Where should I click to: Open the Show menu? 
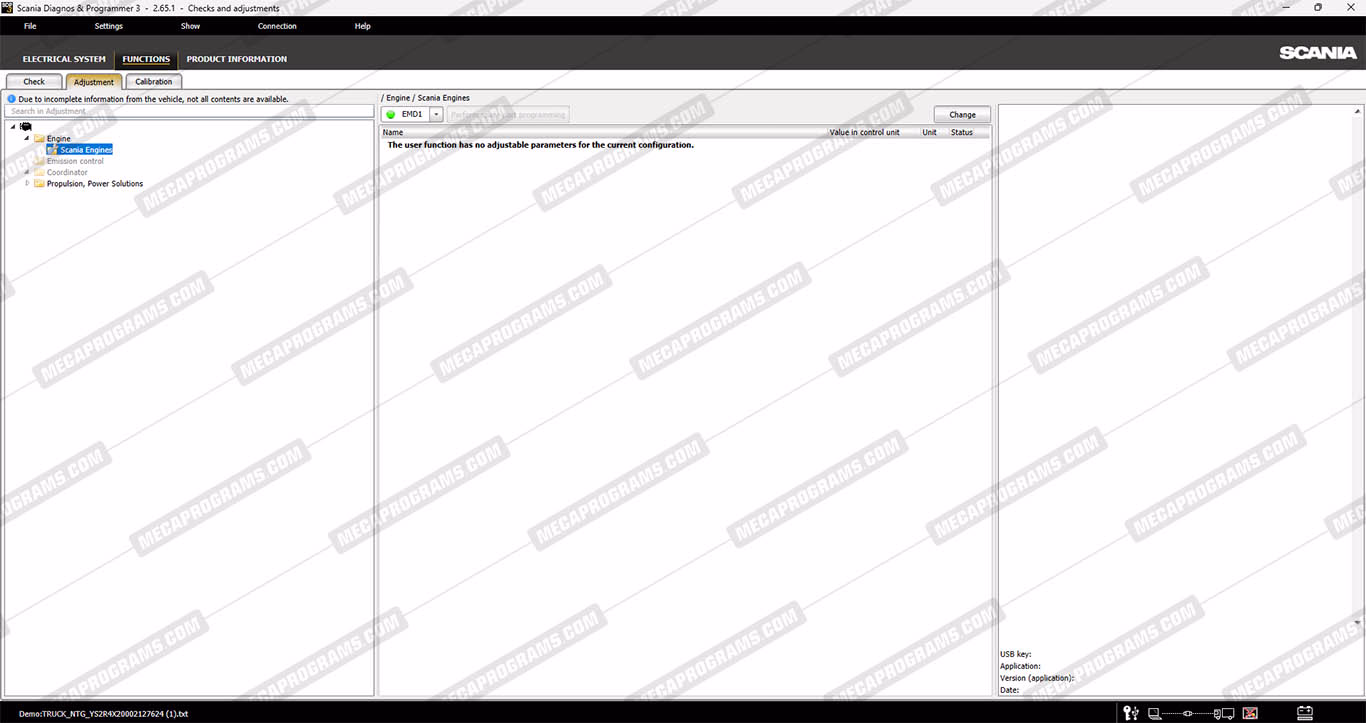(190, 26)
